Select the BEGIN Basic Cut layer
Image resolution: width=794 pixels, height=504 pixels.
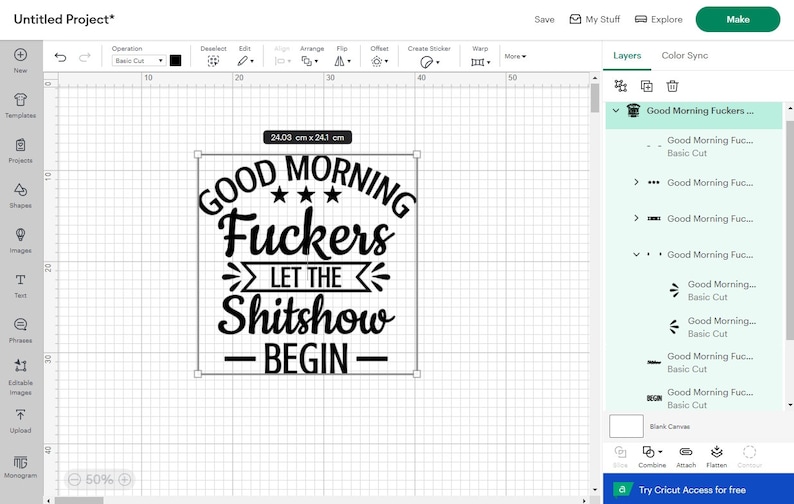click(x=694, y=398)
